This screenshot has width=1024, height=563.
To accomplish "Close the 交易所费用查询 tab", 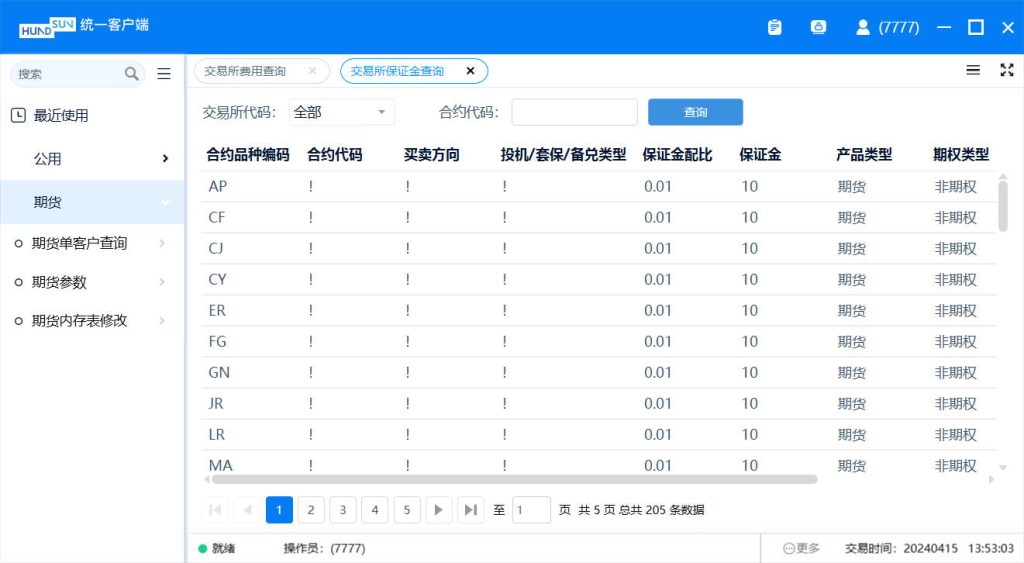I will coord(312,71).
